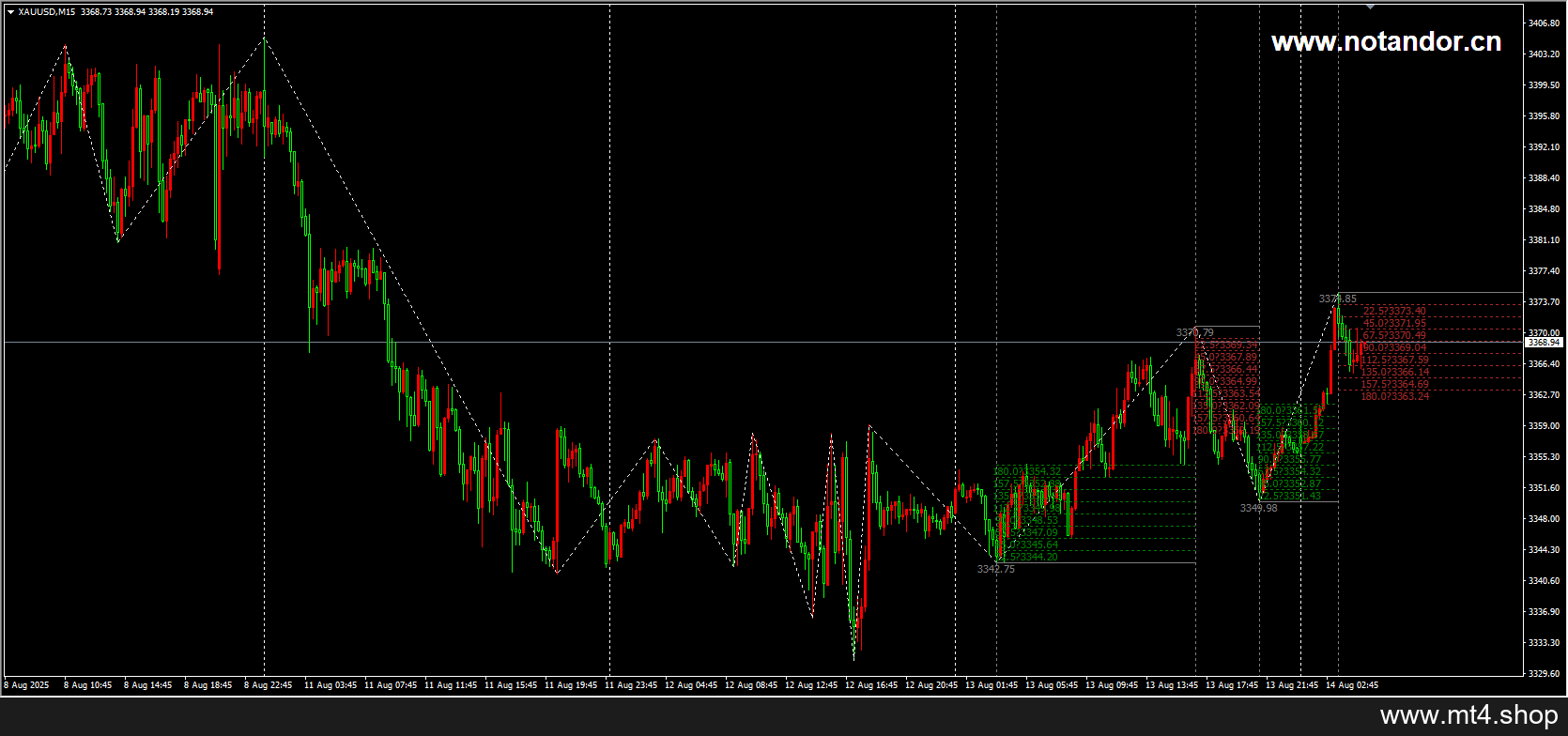1568x736 pixels.
Task: Select the red level label 180.0?3363.24
Action: [x=1394, y=396]
